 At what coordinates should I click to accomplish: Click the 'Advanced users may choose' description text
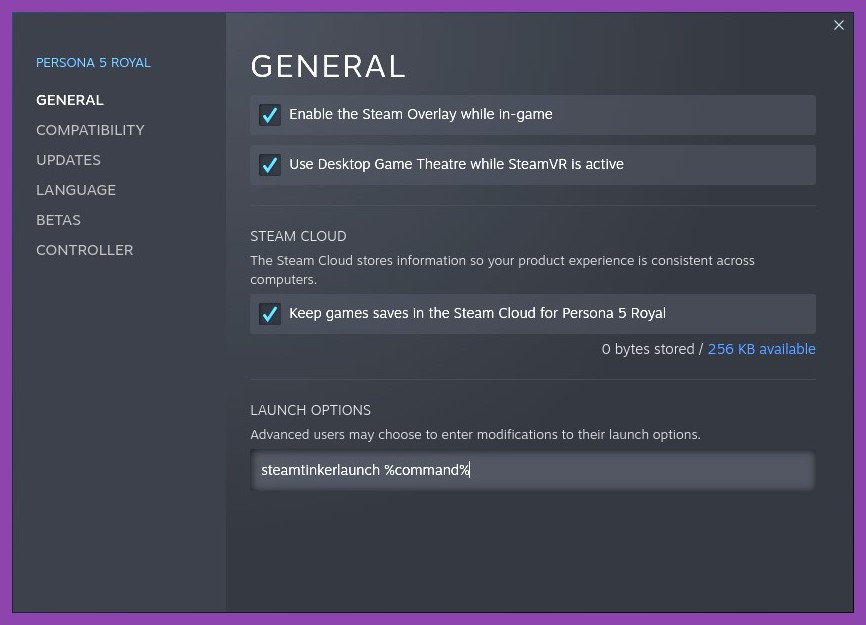pos(475,435)
